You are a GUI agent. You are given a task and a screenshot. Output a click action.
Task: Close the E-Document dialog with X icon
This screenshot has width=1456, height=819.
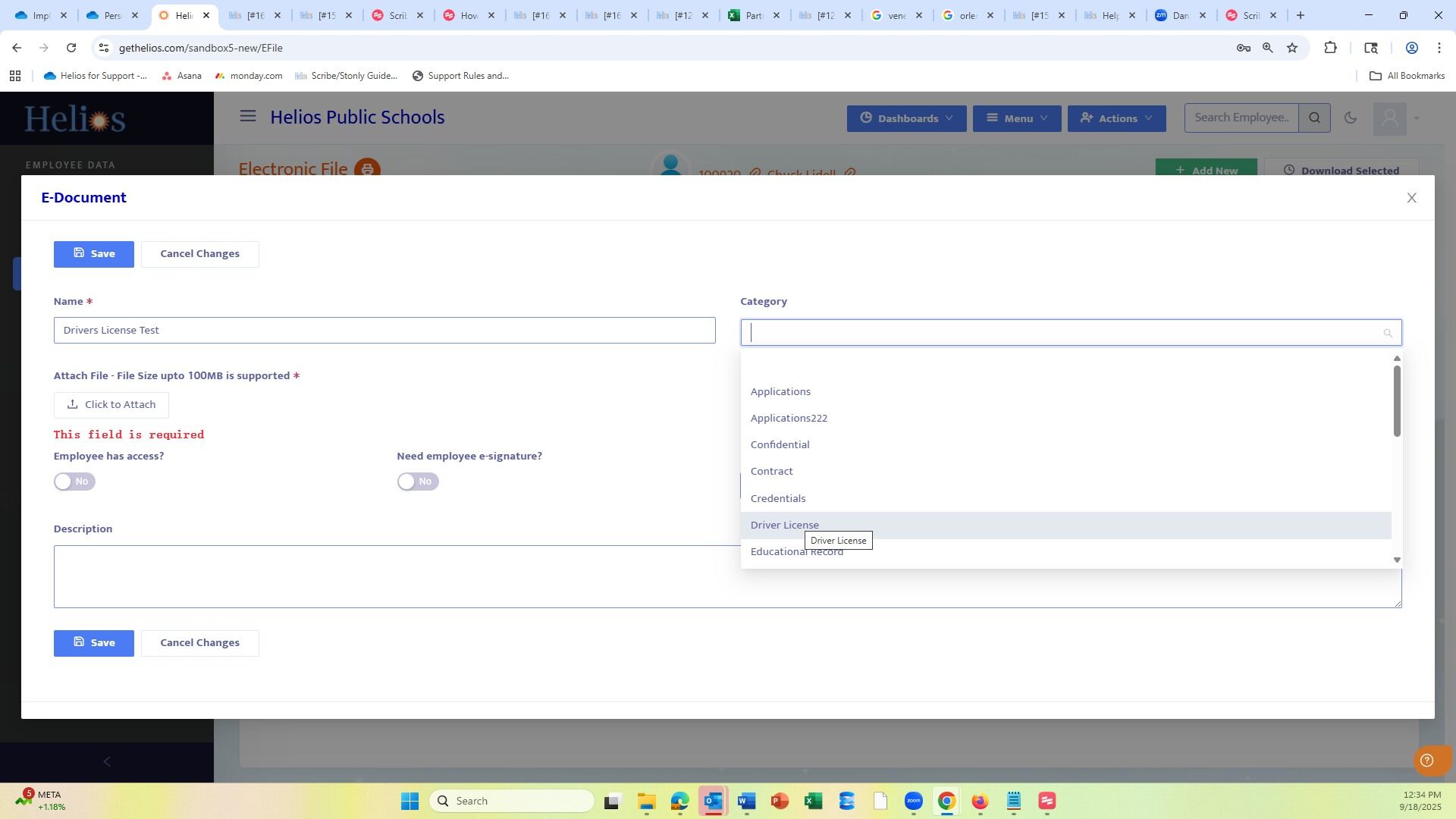(1411, 198)
